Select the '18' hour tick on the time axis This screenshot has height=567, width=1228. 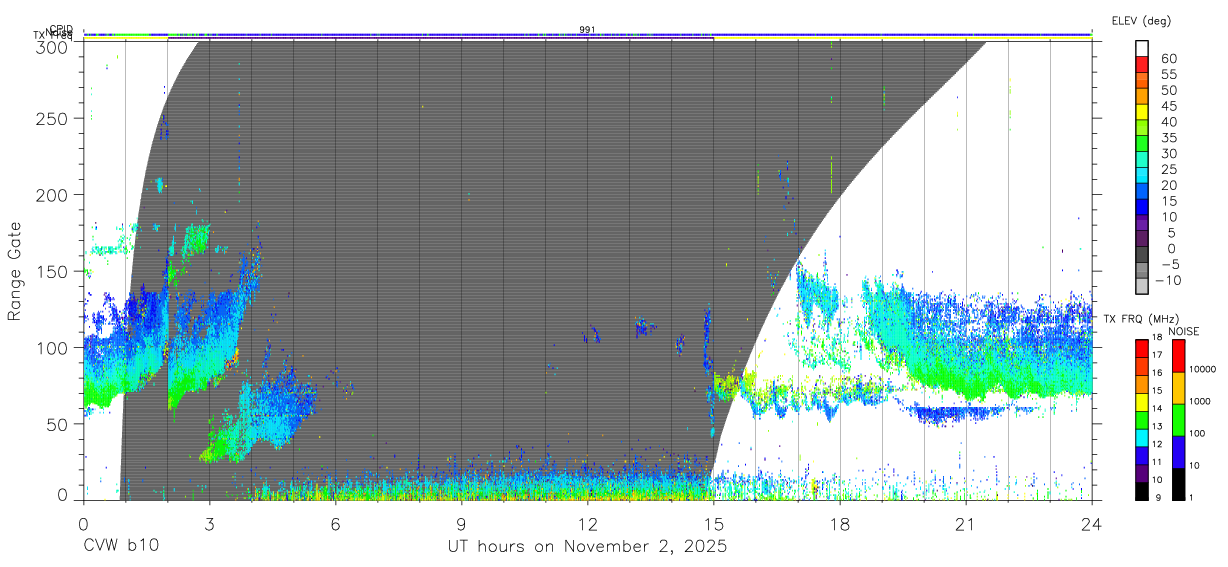pyautogui.click(x=840, y=523)
